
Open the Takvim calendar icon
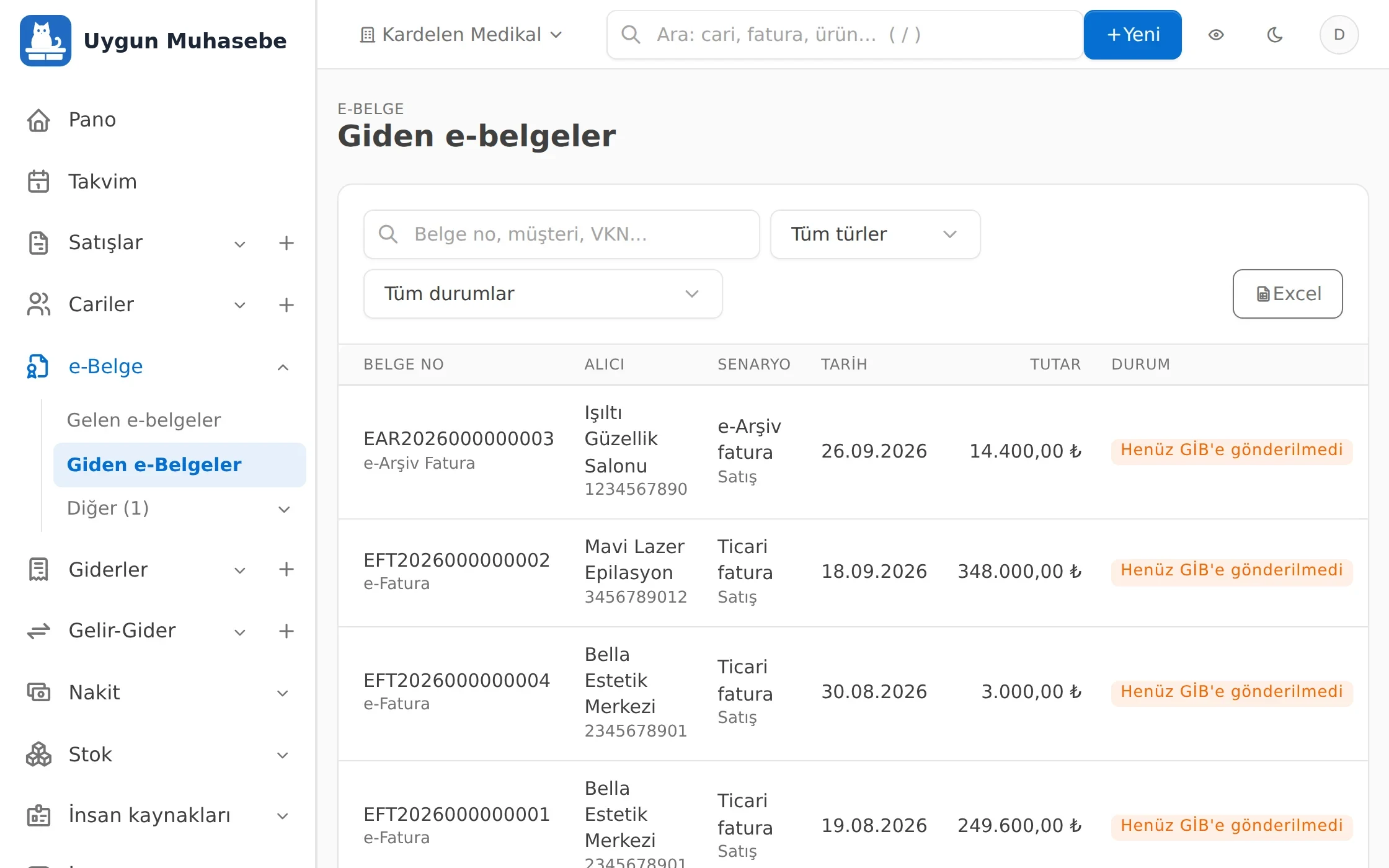point(38,182)
